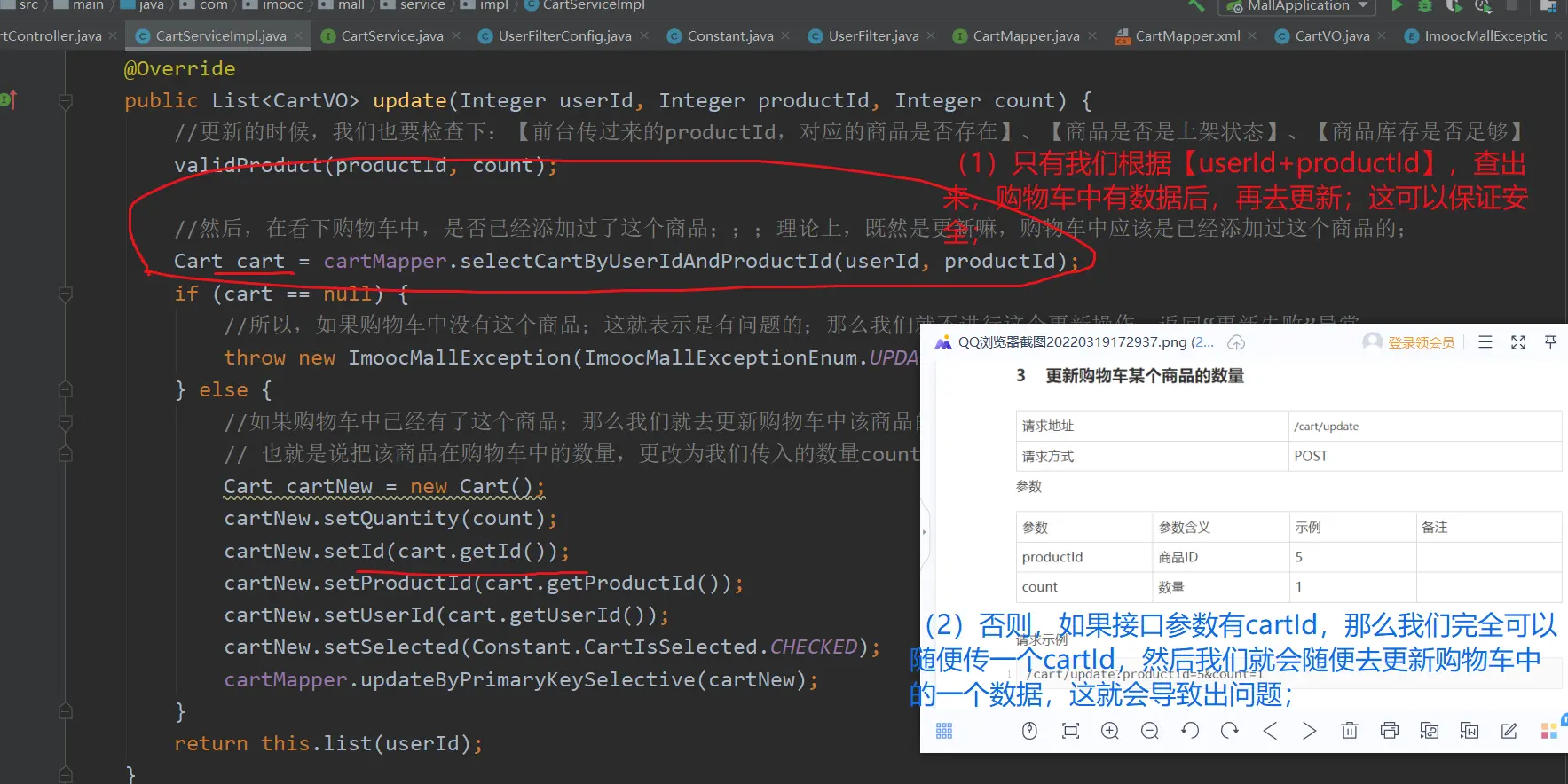Fit the image to window size
This screenshot has height=784, width=1568.
click(x=1070, y=731)
